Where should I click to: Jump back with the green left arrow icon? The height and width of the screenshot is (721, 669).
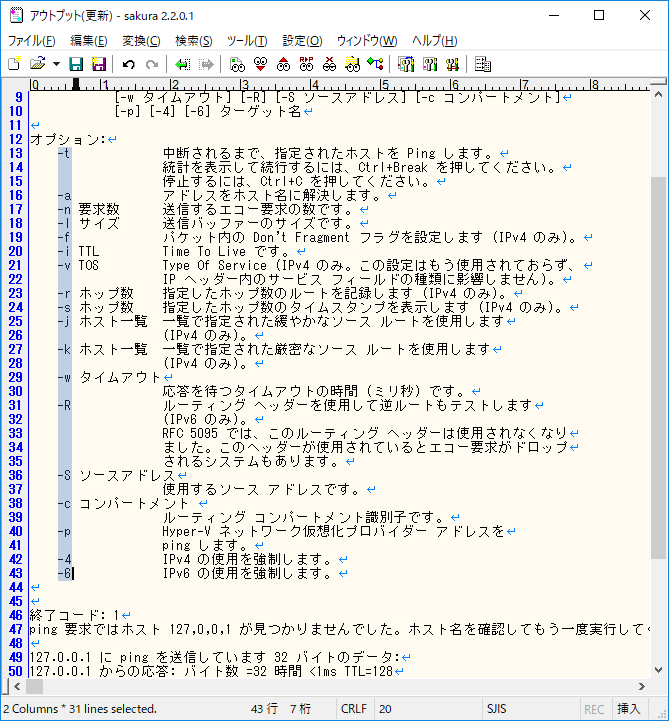(183, 64)
